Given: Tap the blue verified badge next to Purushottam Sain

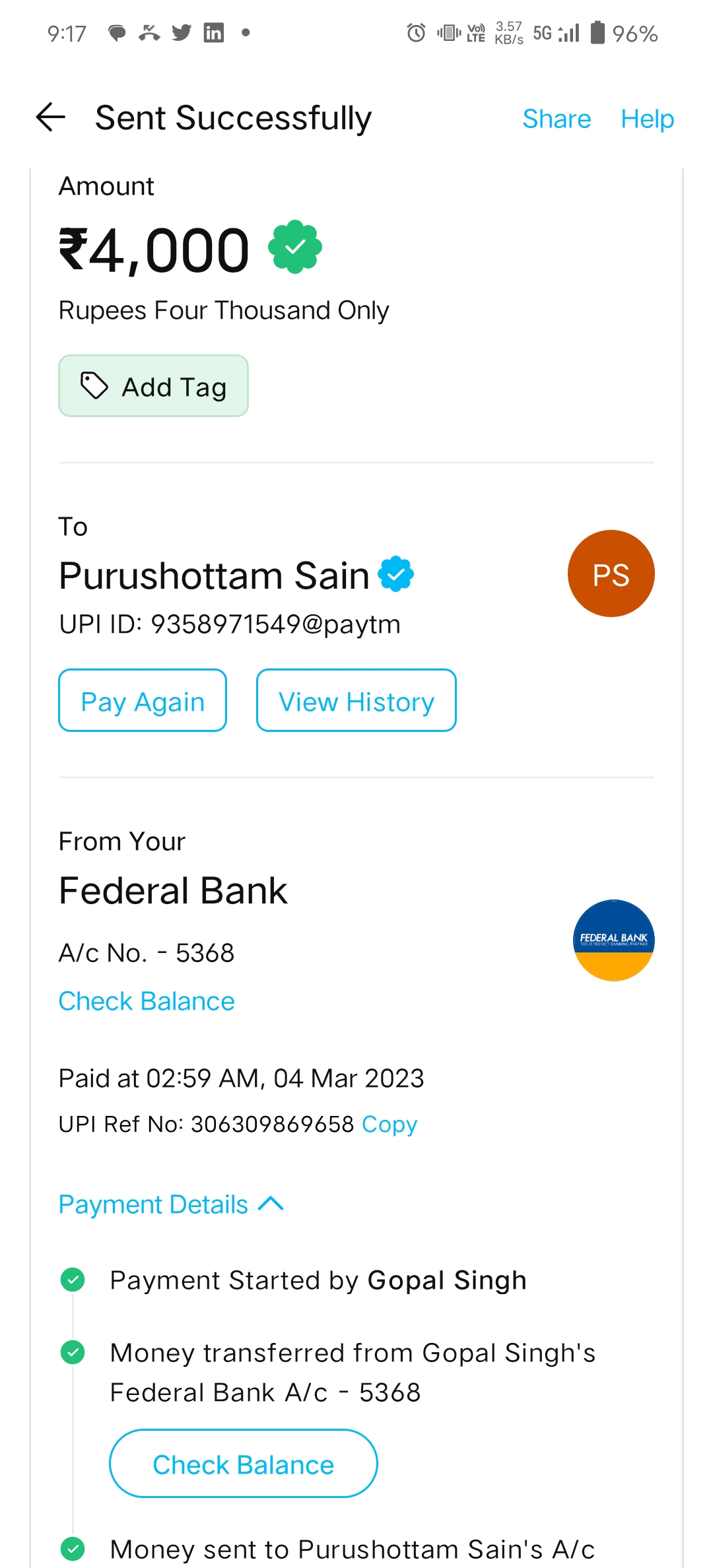Looking at the screenshot, I should 395,574.
